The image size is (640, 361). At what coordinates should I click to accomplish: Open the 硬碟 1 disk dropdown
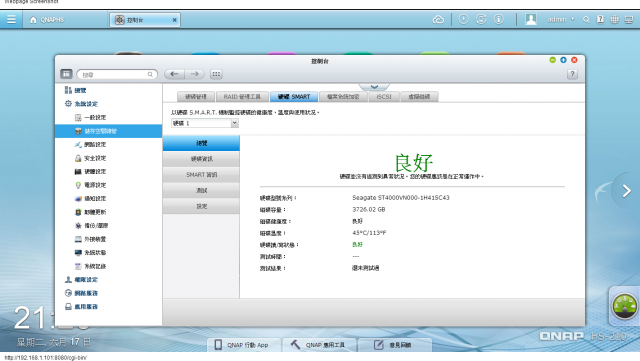click(x=204, y=123)
